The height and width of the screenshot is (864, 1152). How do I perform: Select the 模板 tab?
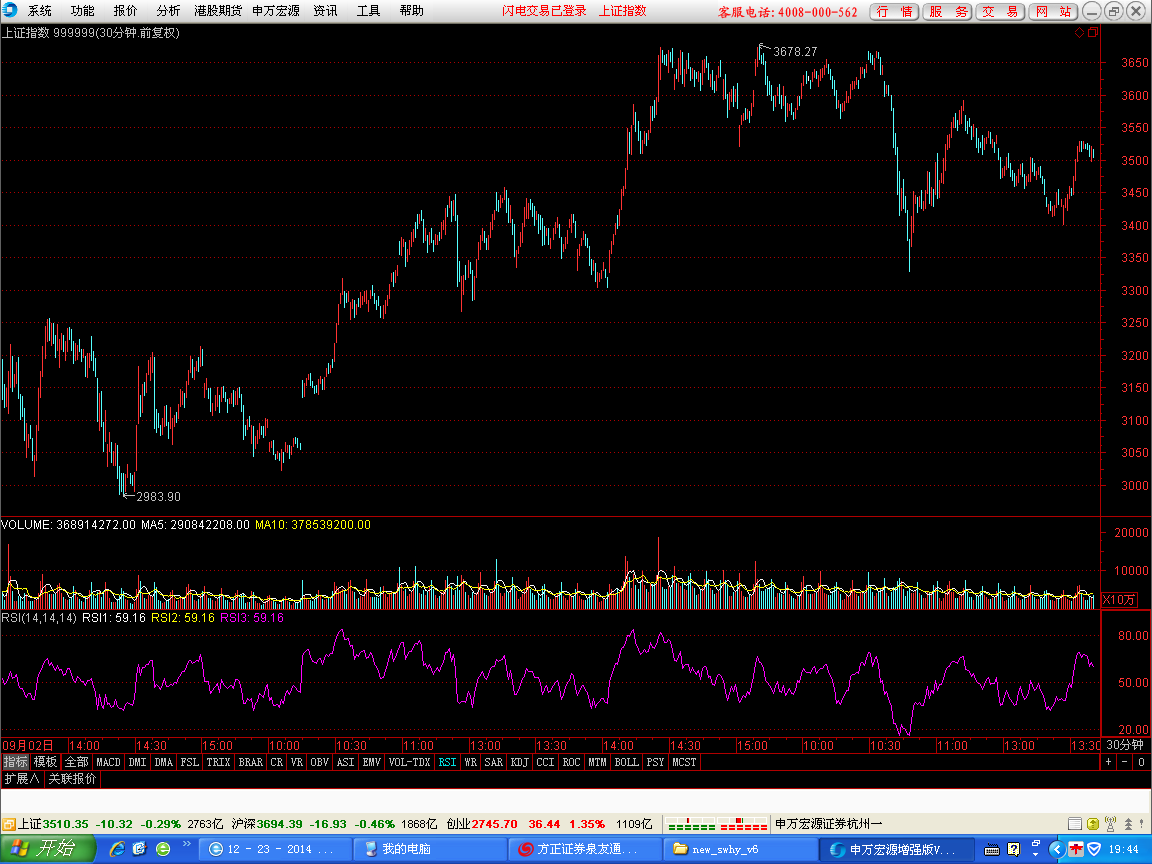coord(46,763)
